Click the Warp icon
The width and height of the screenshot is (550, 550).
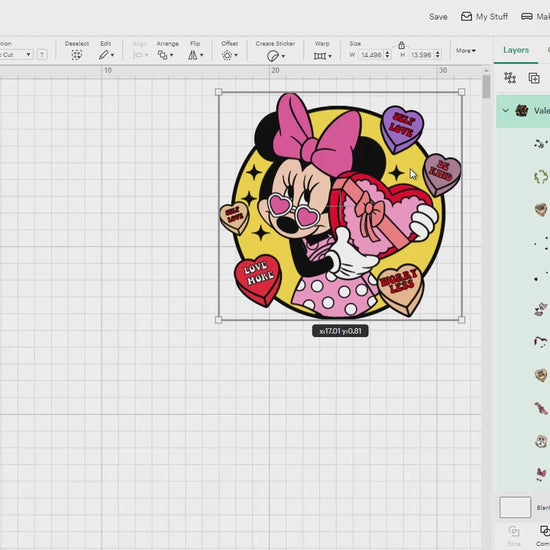[320, 56]
